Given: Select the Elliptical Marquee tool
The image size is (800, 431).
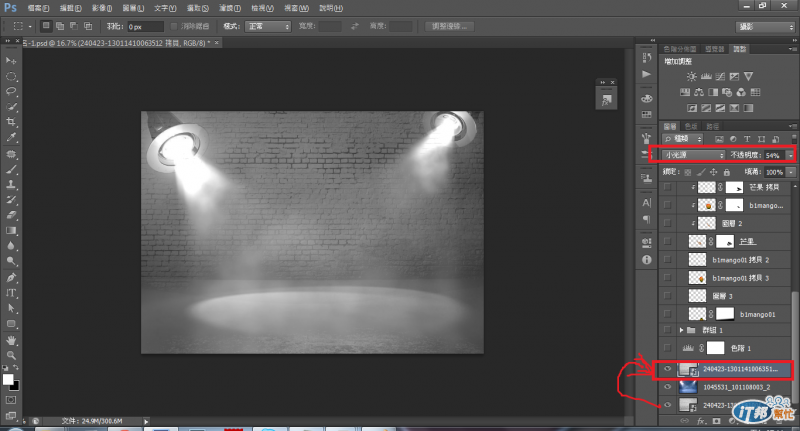Looking at the screenshot, I should [x=11, y=77].
